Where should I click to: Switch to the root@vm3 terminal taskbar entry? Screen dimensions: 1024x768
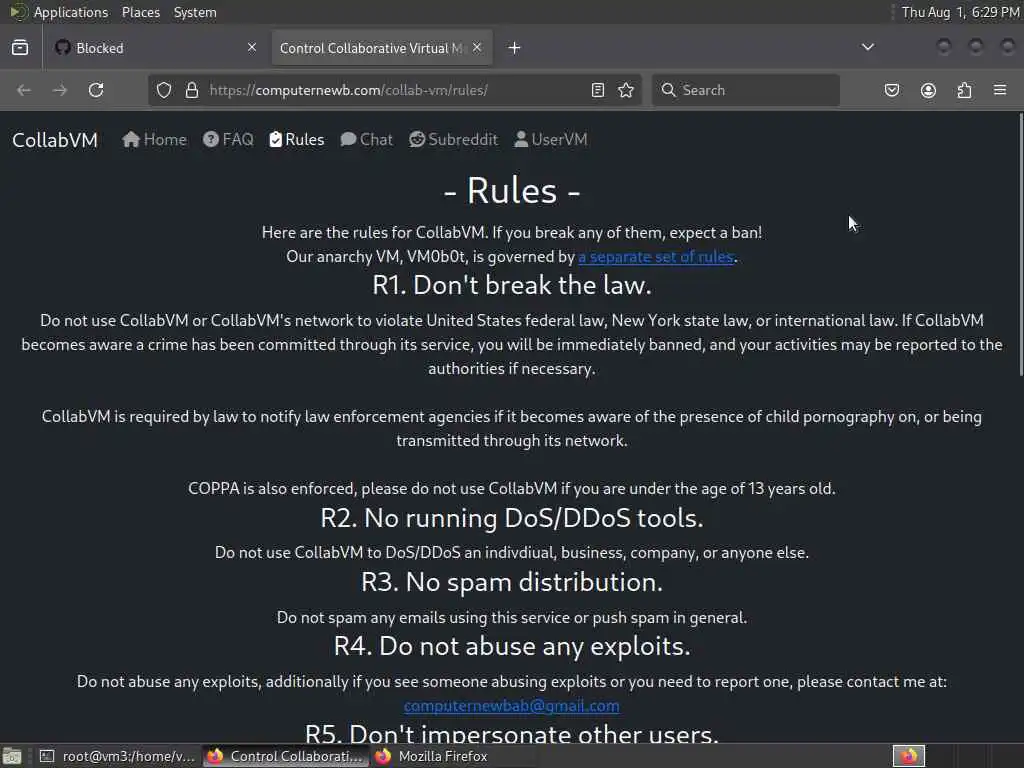117,756
